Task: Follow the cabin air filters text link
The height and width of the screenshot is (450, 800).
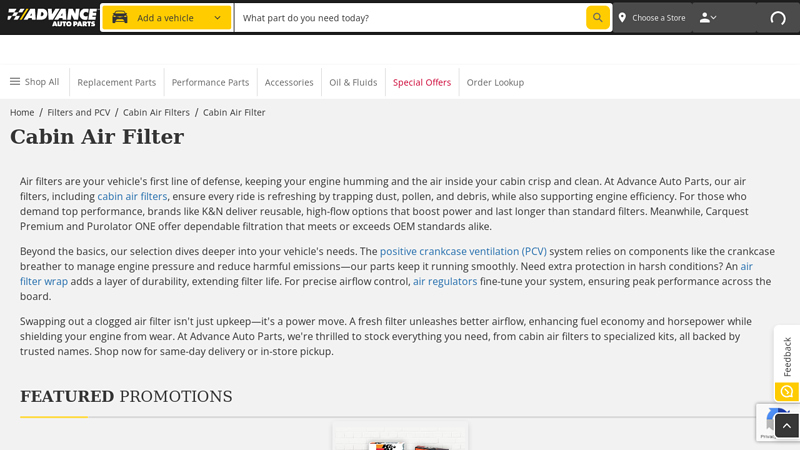Action: click(x=132, y=197)
